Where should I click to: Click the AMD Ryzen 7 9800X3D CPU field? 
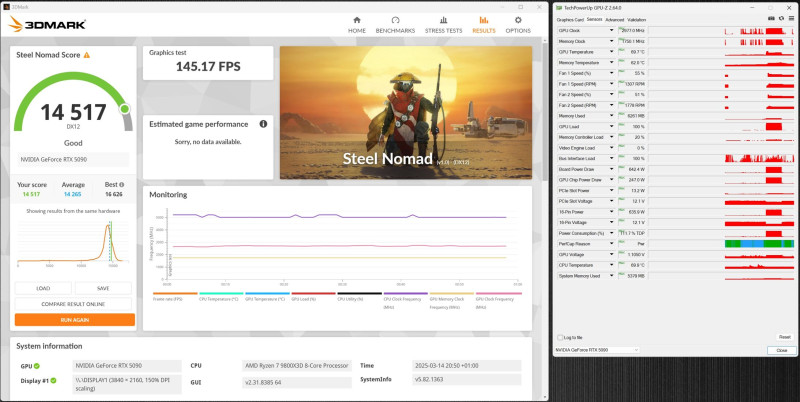[x=296, y=366]
